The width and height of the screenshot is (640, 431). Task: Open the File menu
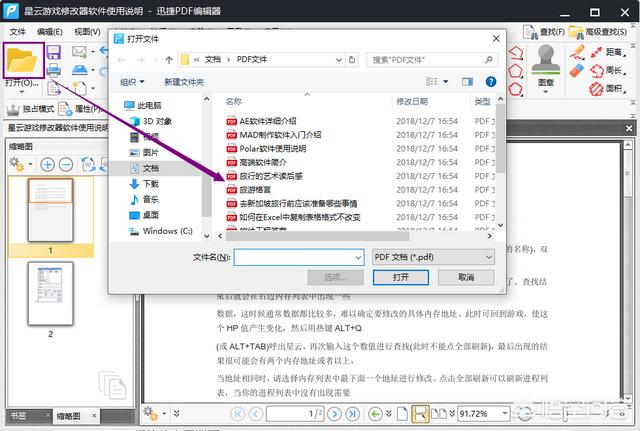(x=17, y=32)
